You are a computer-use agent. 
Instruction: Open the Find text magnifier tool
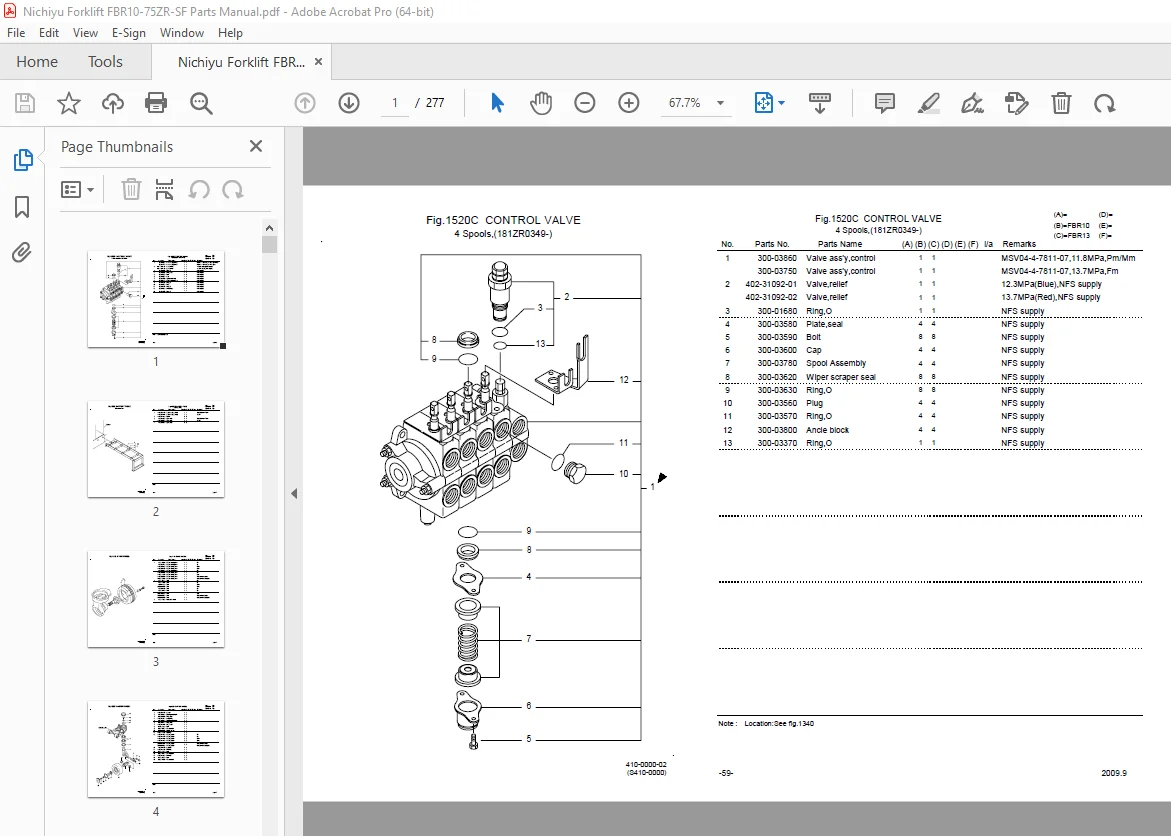(201, 103)
